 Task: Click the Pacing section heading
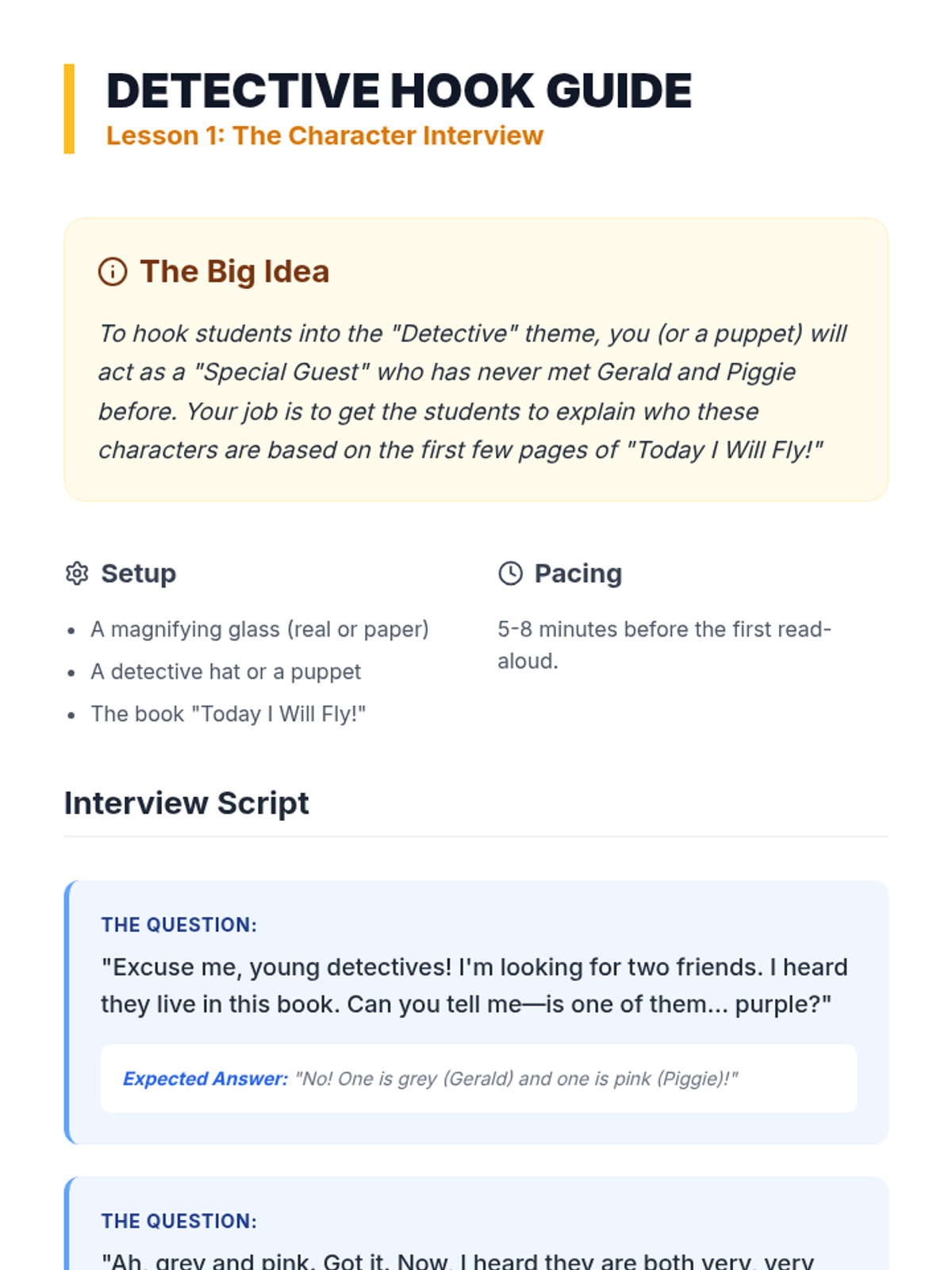(x=578, y=573)
